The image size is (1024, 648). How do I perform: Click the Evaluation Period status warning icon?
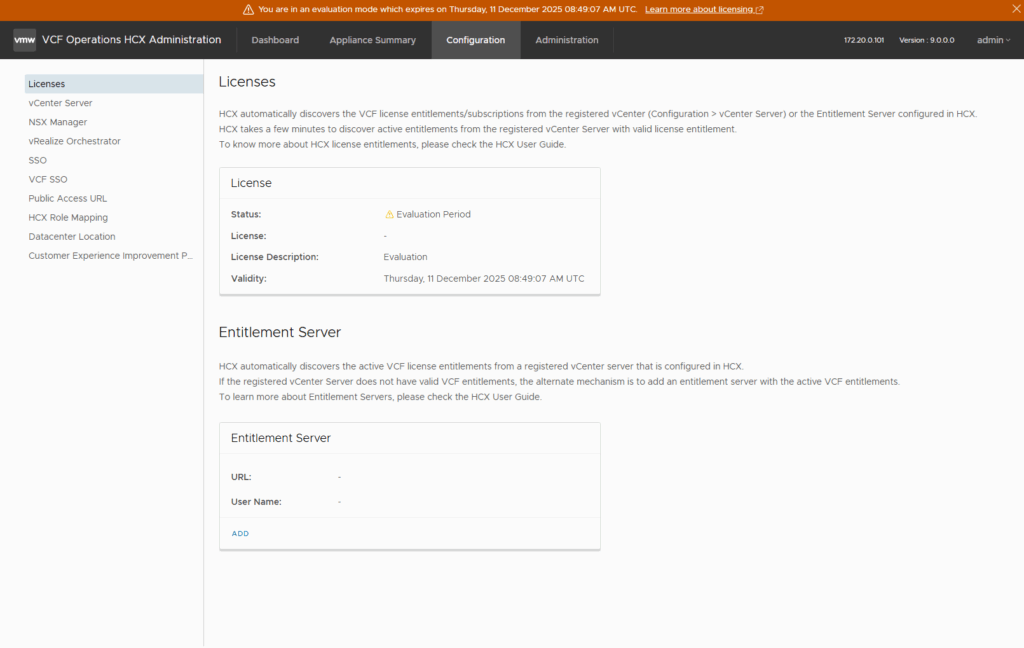click(x=389, y=214)
